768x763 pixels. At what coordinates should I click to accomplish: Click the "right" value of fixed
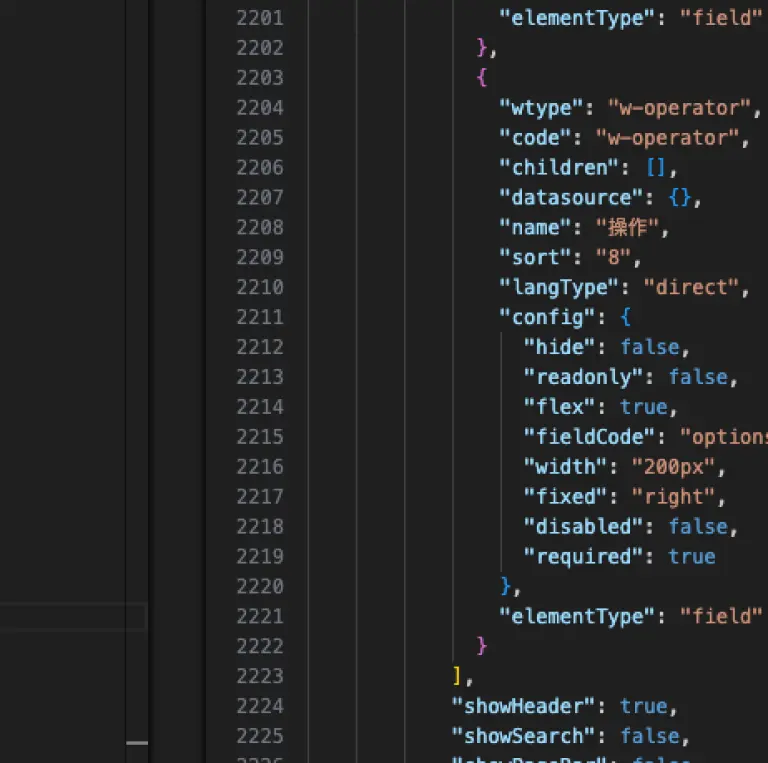coord(673,497)
